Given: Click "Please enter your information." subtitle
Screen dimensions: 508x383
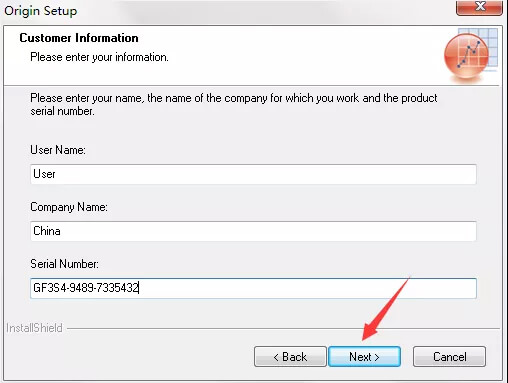Looking at the screenshot, I should point(99,57).
